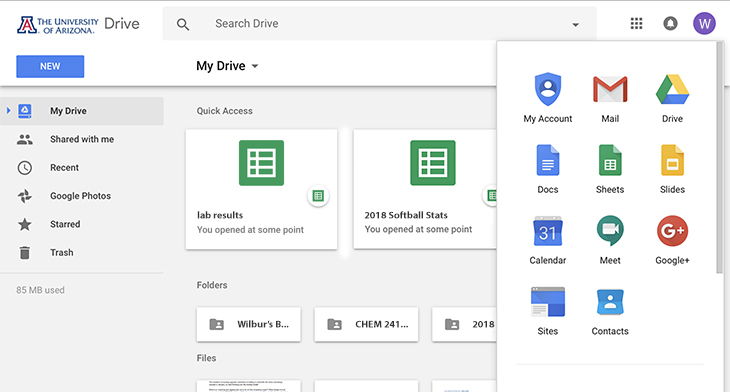
Task: Launch Contacts from the apps panel
Action: click(x=610, y=311)
